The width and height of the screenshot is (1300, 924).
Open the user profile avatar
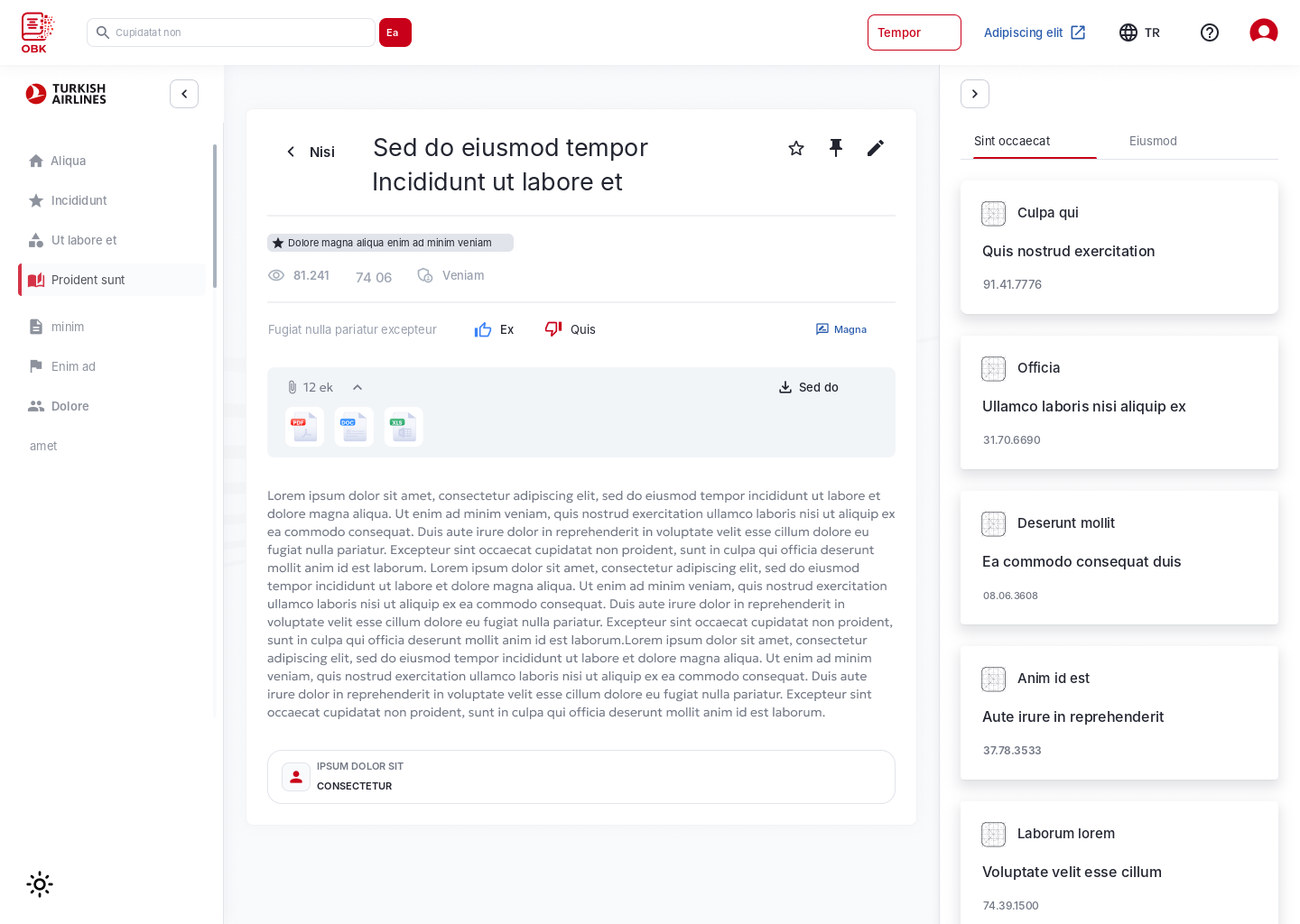[1264, 32]
